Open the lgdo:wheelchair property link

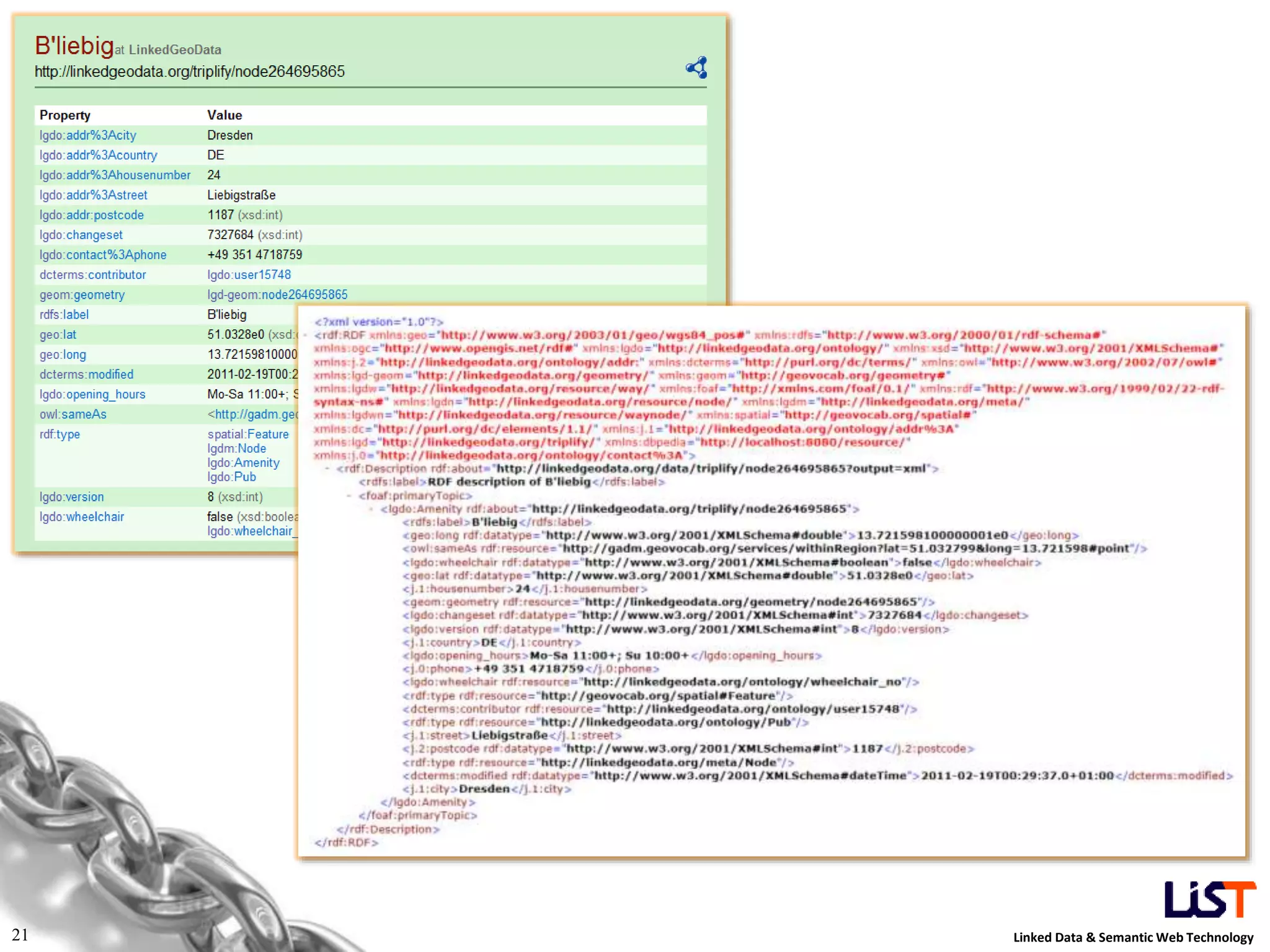pyautogui.click(x=81, y=517)
